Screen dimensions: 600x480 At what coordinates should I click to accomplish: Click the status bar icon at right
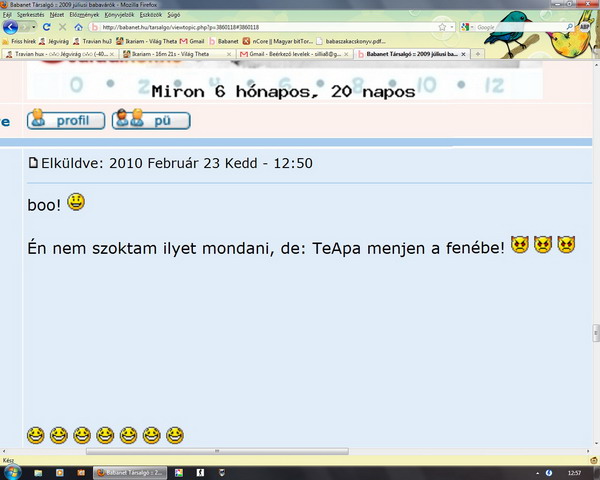(x=594, y=460)
